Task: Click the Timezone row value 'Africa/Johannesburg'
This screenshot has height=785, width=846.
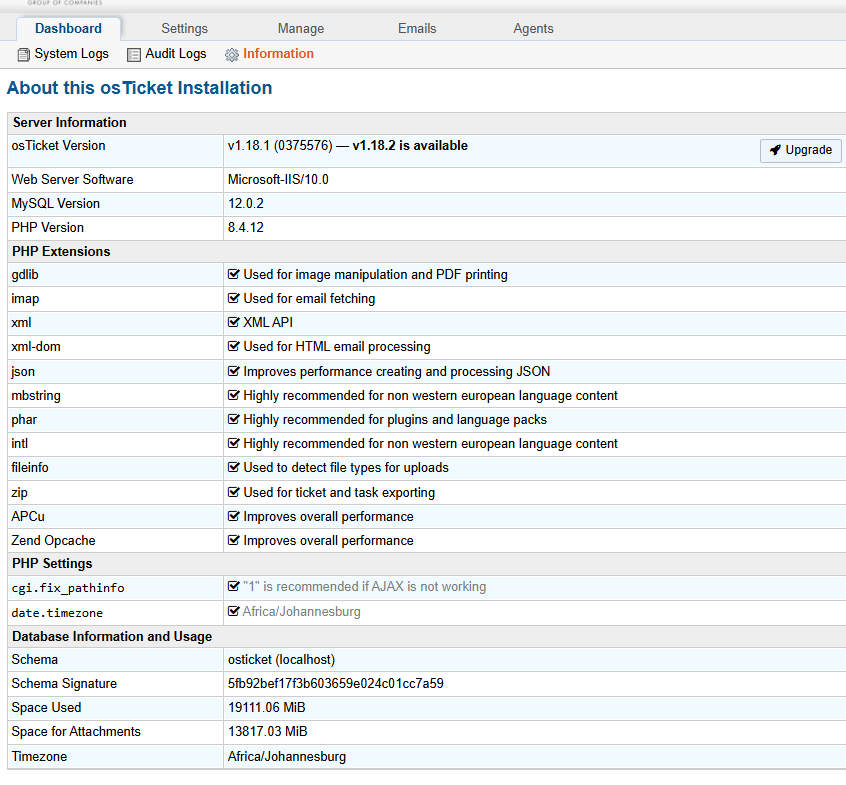Action: [x=286, y=756]
